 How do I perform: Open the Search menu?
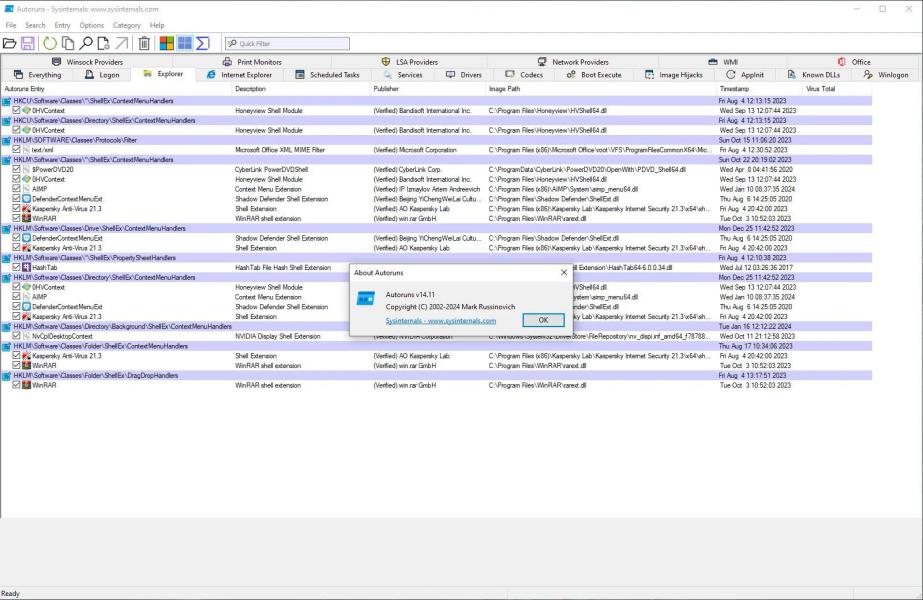tap(35, 25)
